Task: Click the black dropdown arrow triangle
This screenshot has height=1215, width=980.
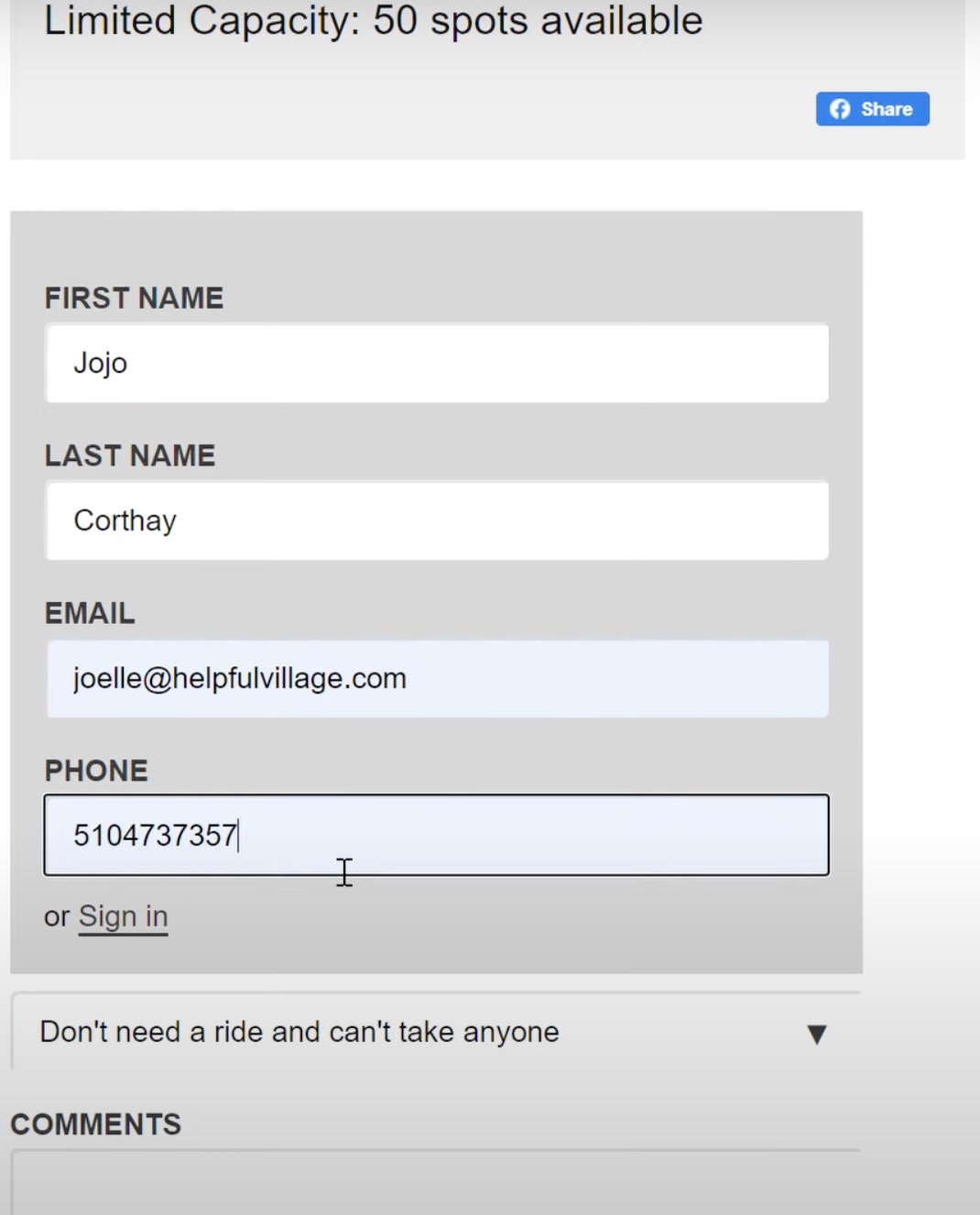Action: [x=817, y=1034]
